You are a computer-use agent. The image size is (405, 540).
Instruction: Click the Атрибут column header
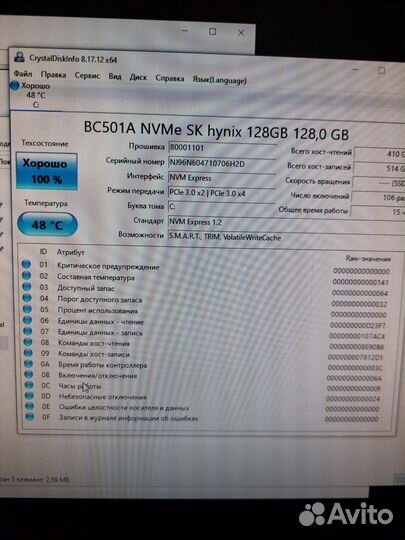pyautogui.click(x=70, y=252)
